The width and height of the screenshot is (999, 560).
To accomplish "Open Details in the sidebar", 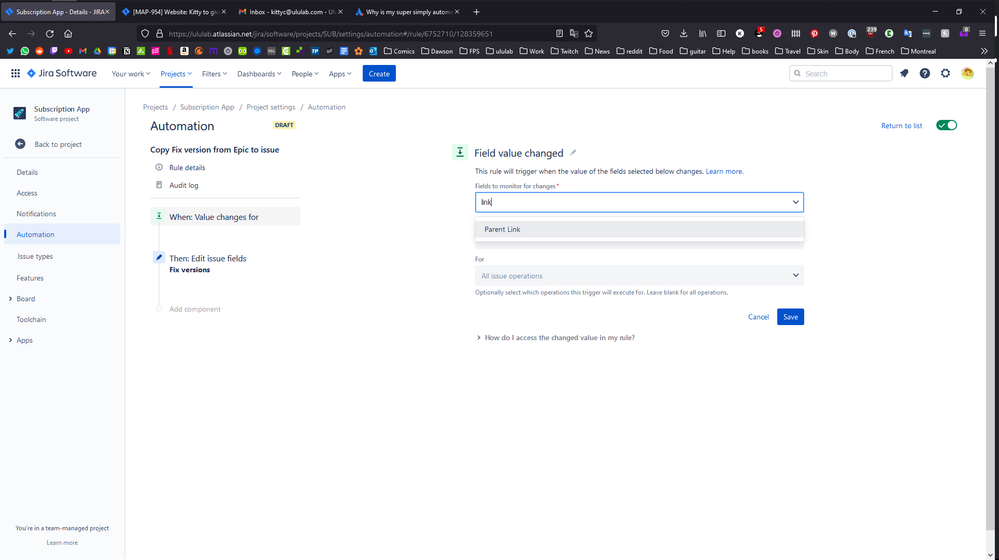I will (x=27, y=172).
